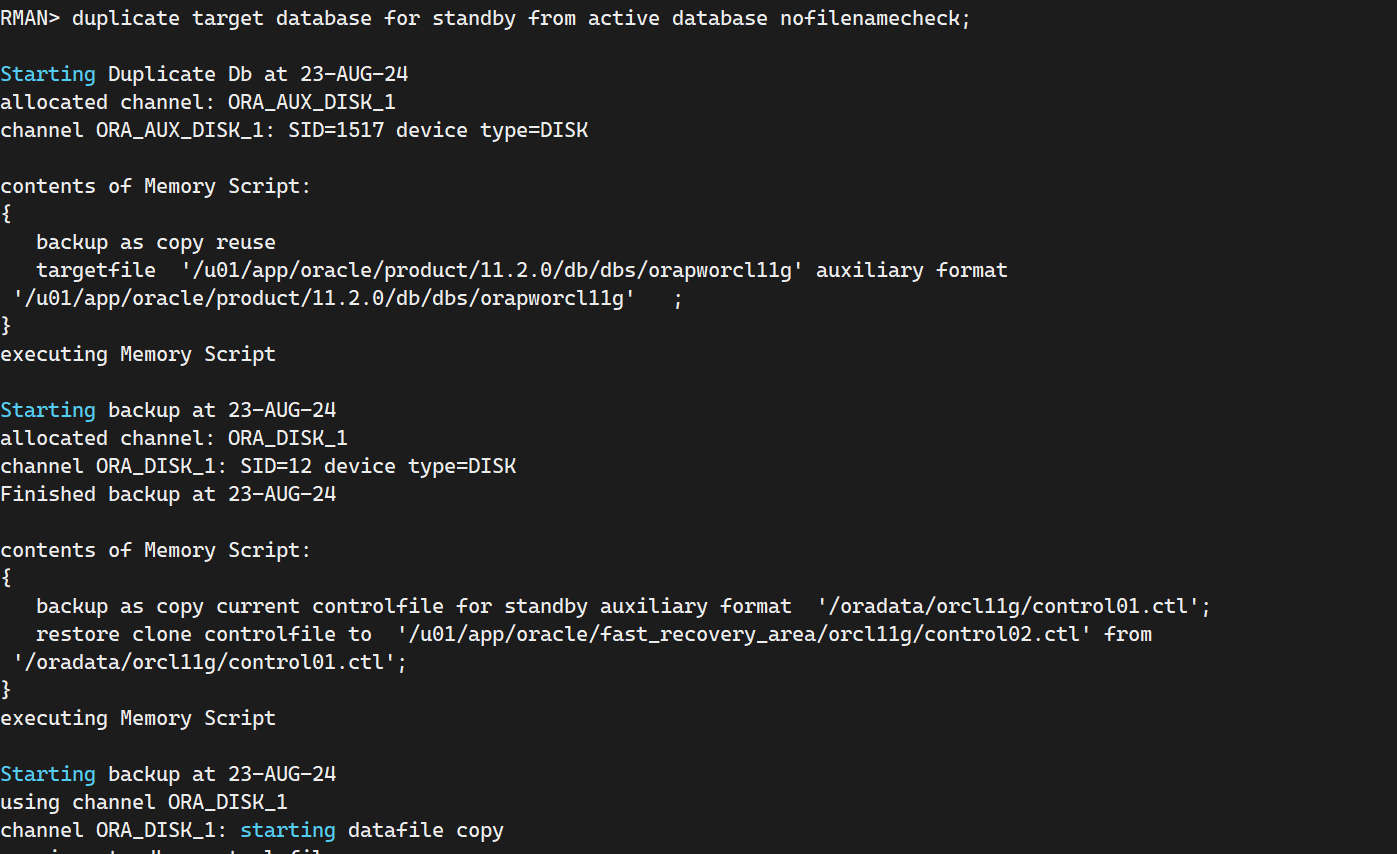The height and width of the screenshot is (854, 1397).
Task: Click the "using channel ORA_DISK_1" line
Action: coord(144,802)
